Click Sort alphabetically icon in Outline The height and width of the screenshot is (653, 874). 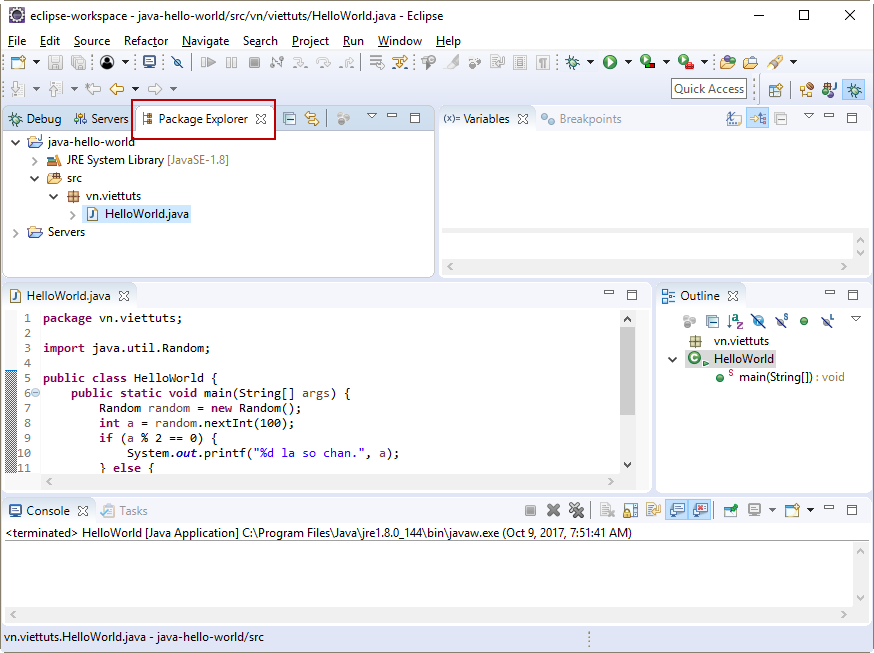(x=735, y=321)
